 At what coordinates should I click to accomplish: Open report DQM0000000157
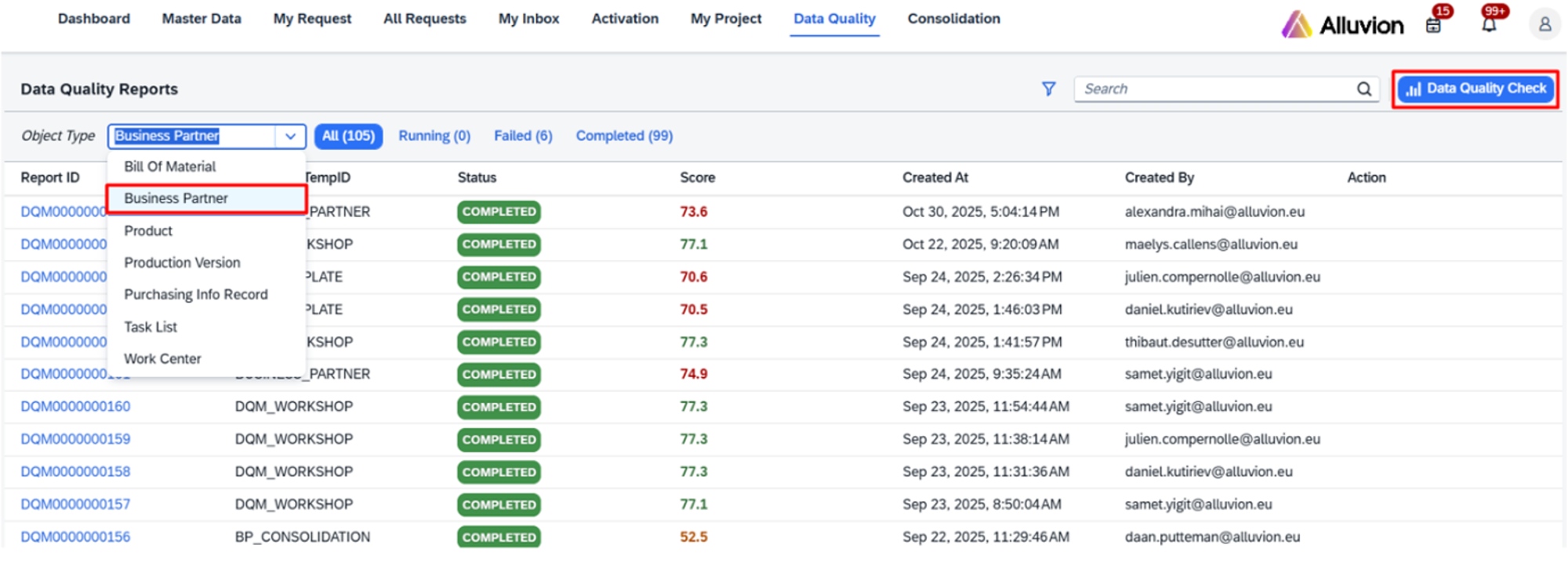(75, 505)
